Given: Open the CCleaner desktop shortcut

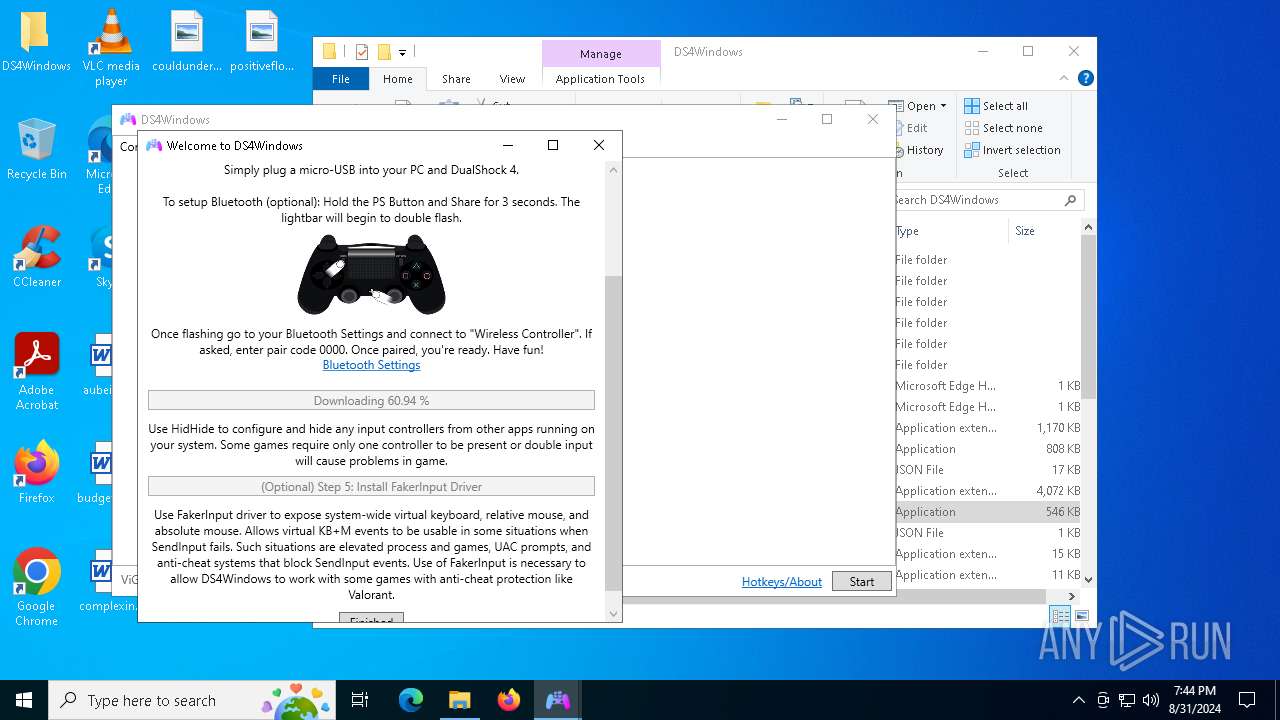Looking at the screenshot, I should (x=36, y=258).
